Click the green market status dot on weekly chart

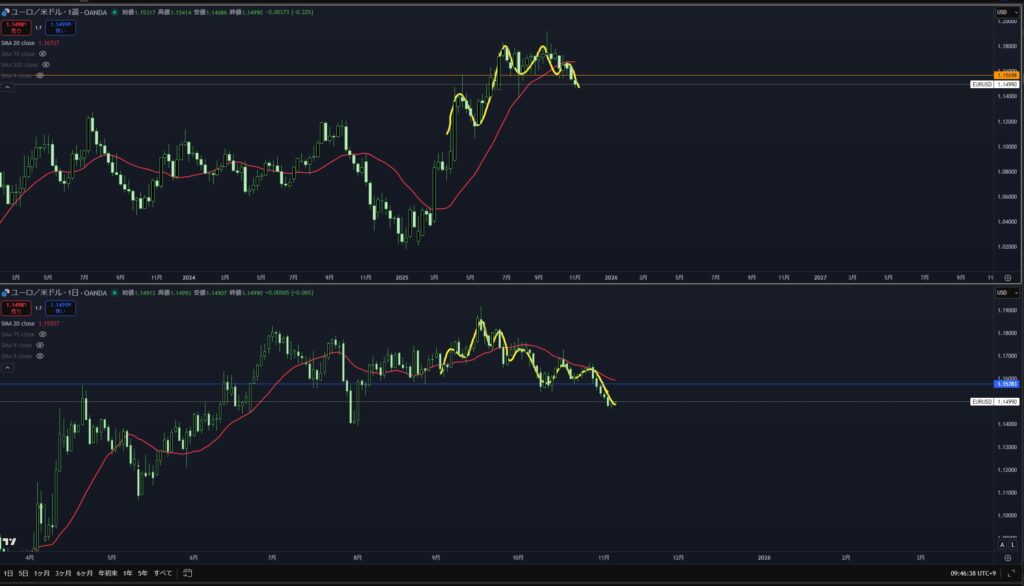coord(113,12)
